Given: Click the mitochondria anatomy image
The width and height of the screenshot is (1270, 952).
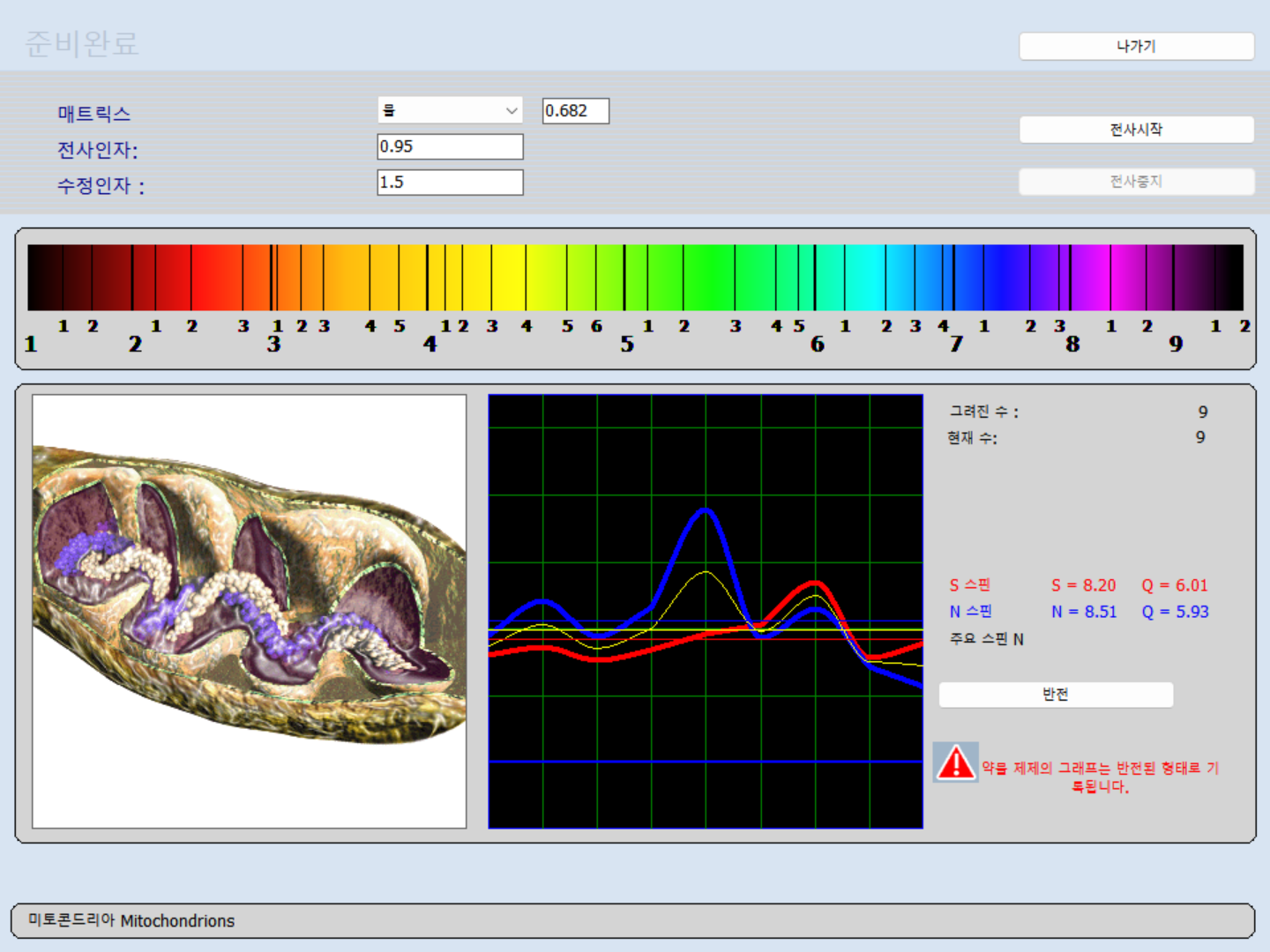Looking at the screenshot, I should [250, 611].
